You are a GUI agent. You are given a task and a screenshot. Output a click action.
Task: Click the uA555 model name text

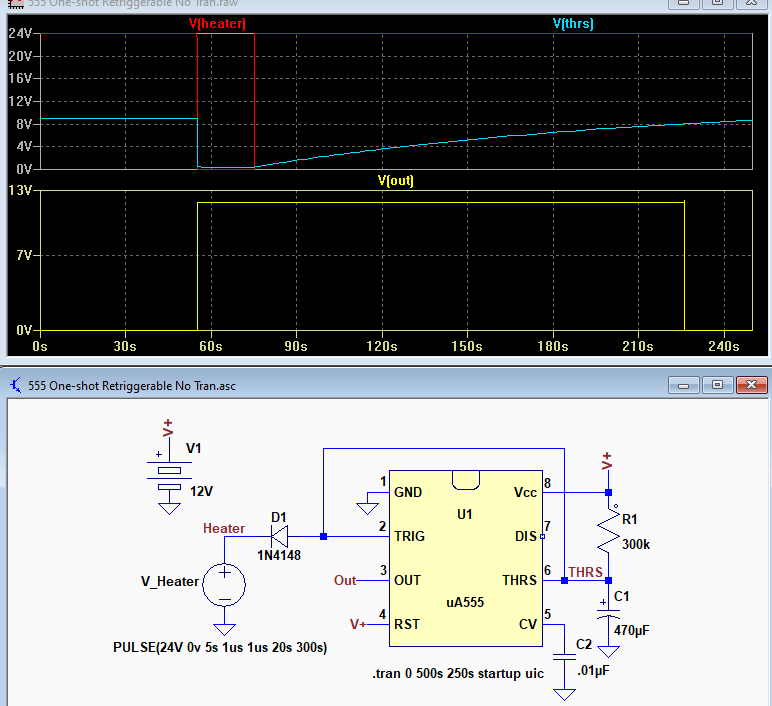coord(465,602)
